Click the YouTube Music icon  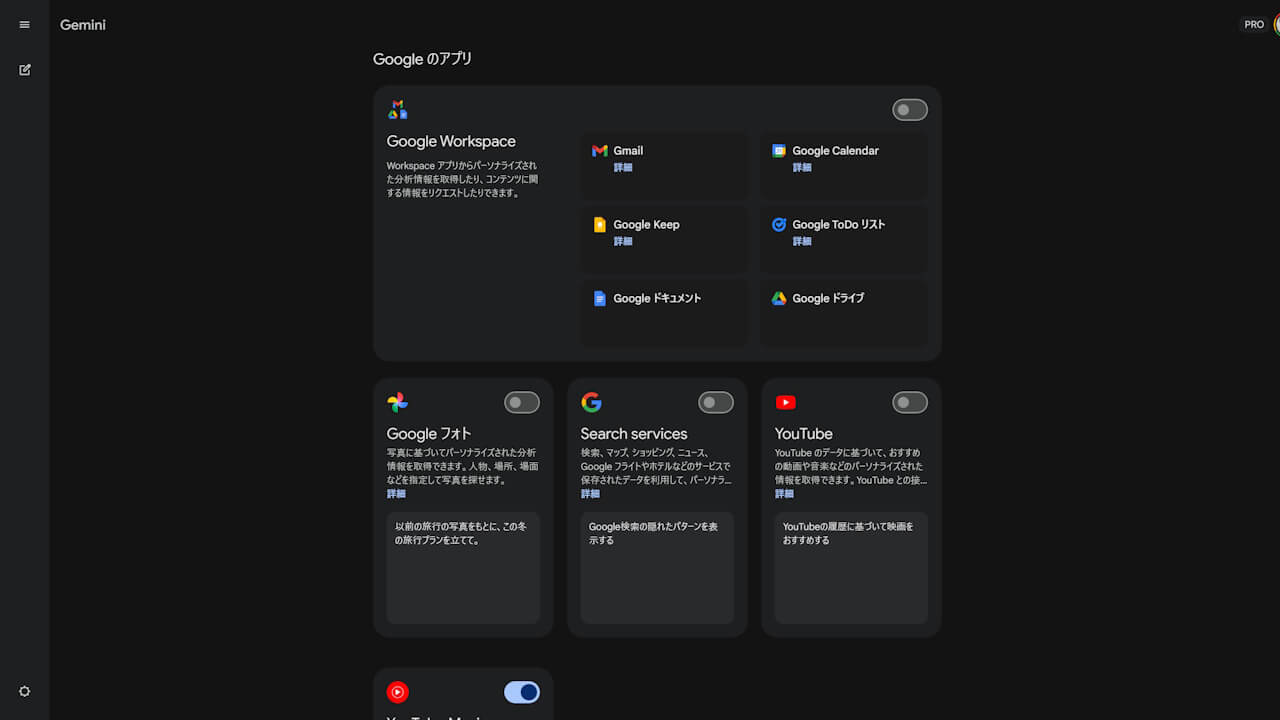click(x=397, y=692)
